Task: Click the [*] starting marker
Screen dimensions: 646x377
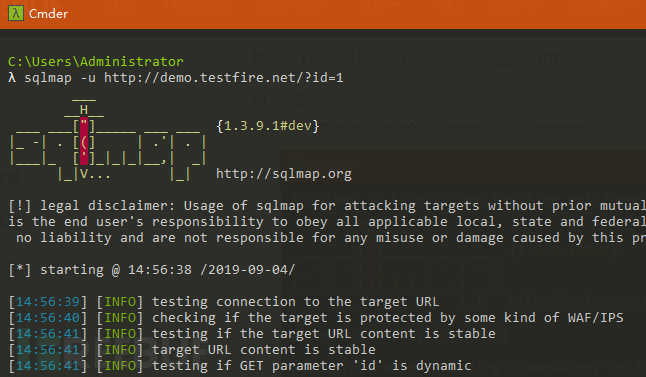Action: tap(20, 270)
